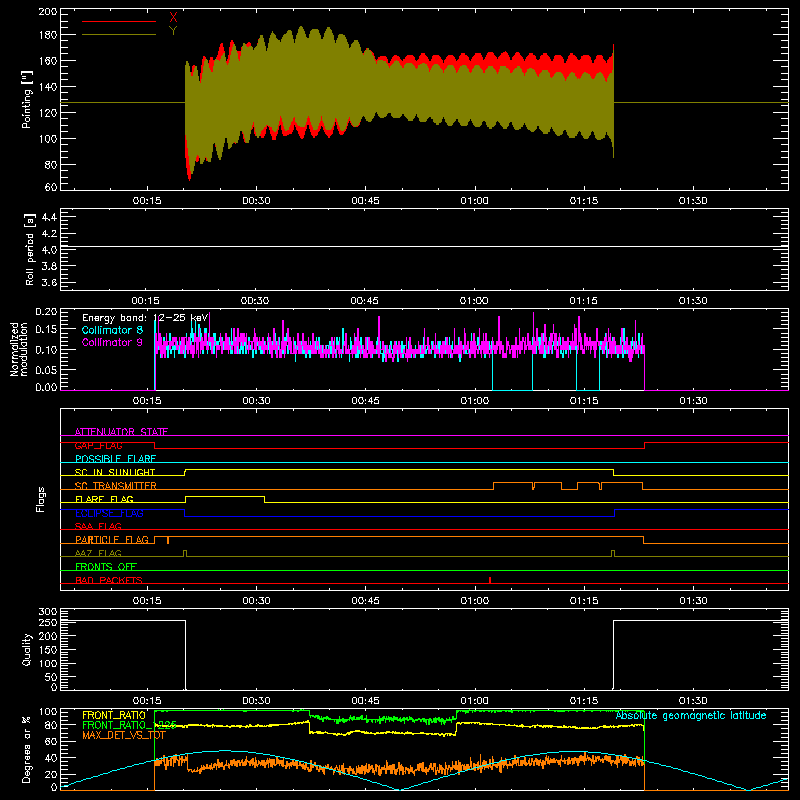
Task: Click the Roll period axis title
Action: point(30,249)
